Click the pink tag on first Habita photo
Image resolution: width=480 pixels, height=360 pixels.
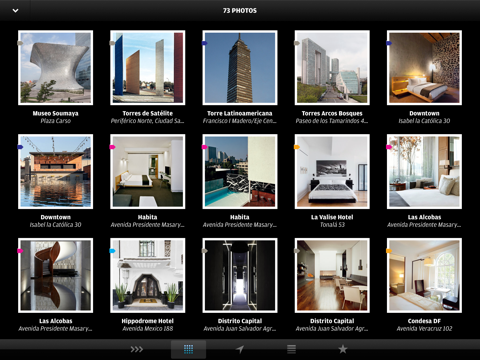(112, 147)
